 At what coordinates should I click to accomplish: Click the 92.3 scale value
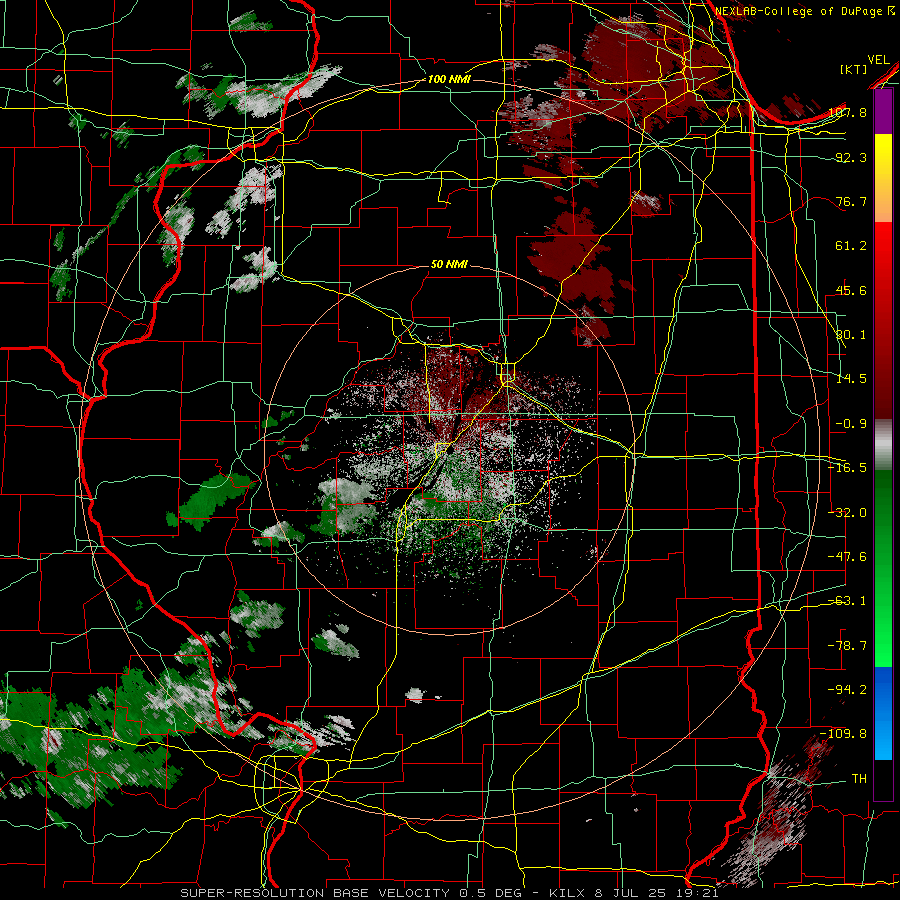click(x=851, y=157)
